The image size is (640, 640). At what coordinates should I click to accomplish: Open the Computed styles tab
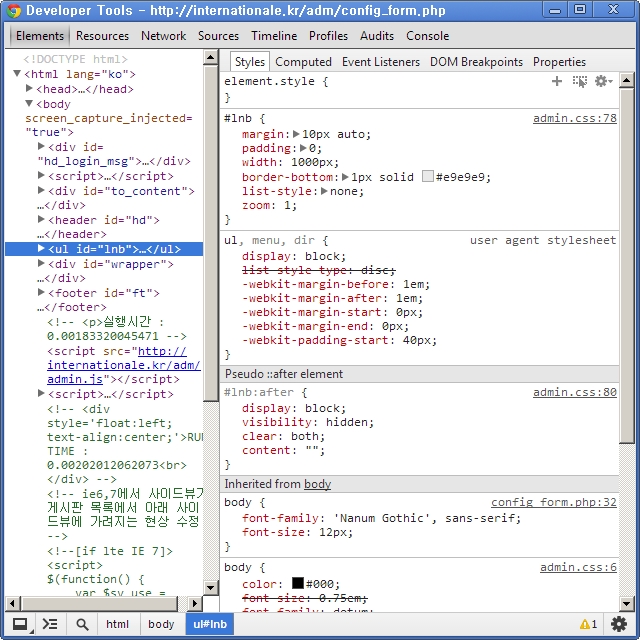303,62
